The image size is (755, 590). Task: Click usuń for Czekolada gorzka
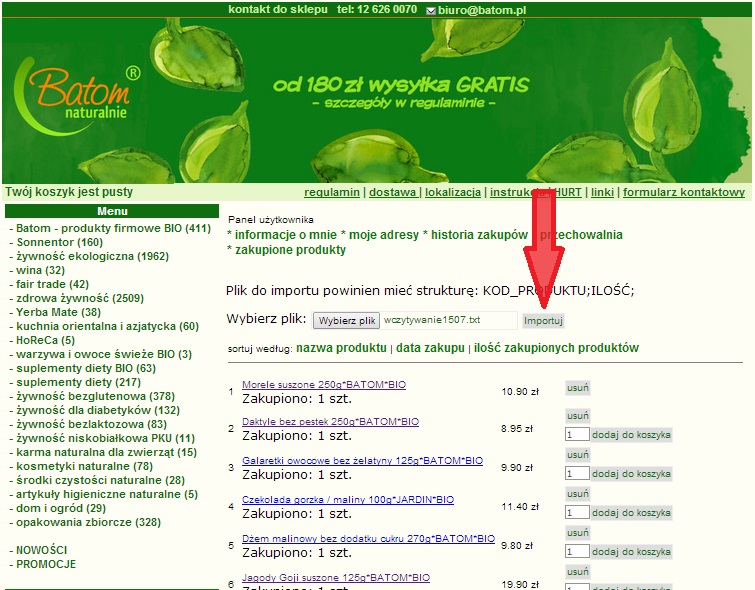click(x=577, y=494)
